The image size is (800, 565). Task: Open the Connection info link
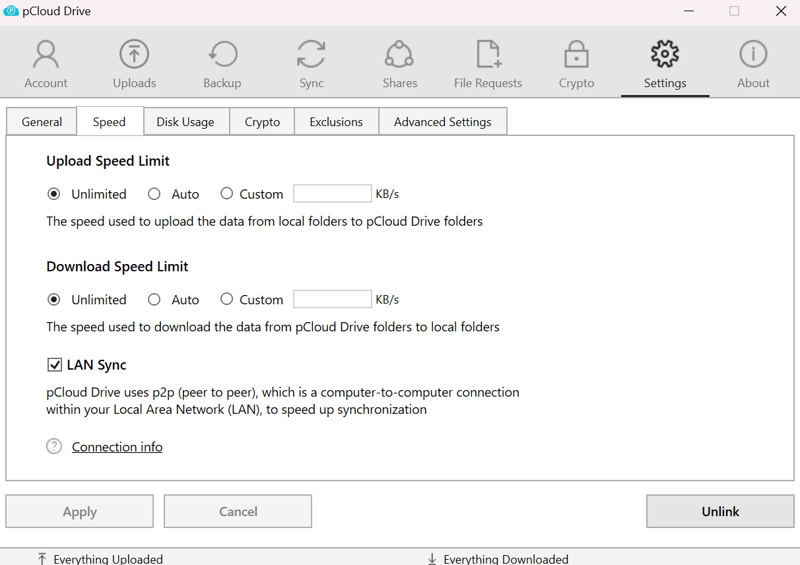point(117,447)
